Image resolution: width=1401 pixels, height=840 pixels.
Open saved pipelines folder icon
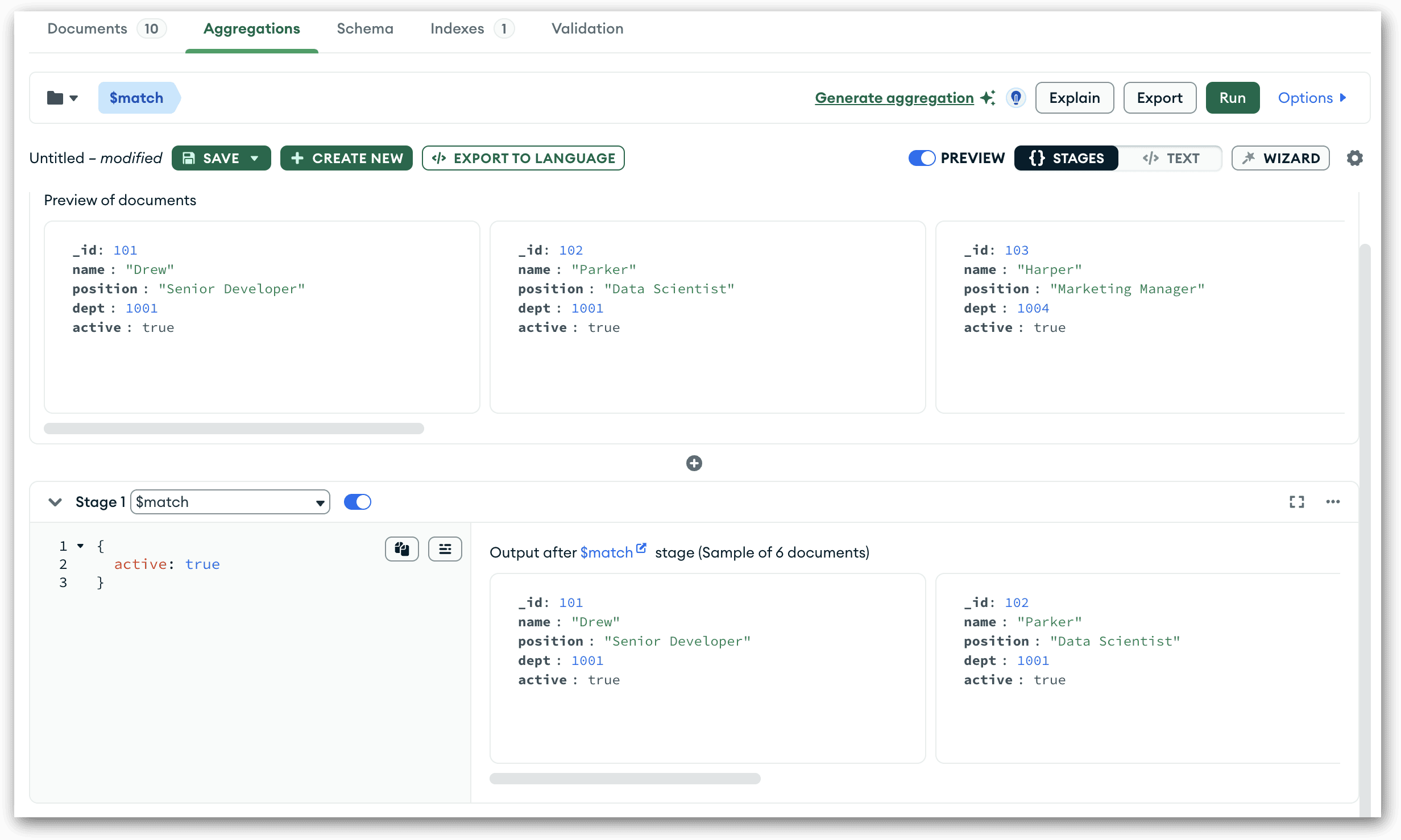(x=55, y=98)
